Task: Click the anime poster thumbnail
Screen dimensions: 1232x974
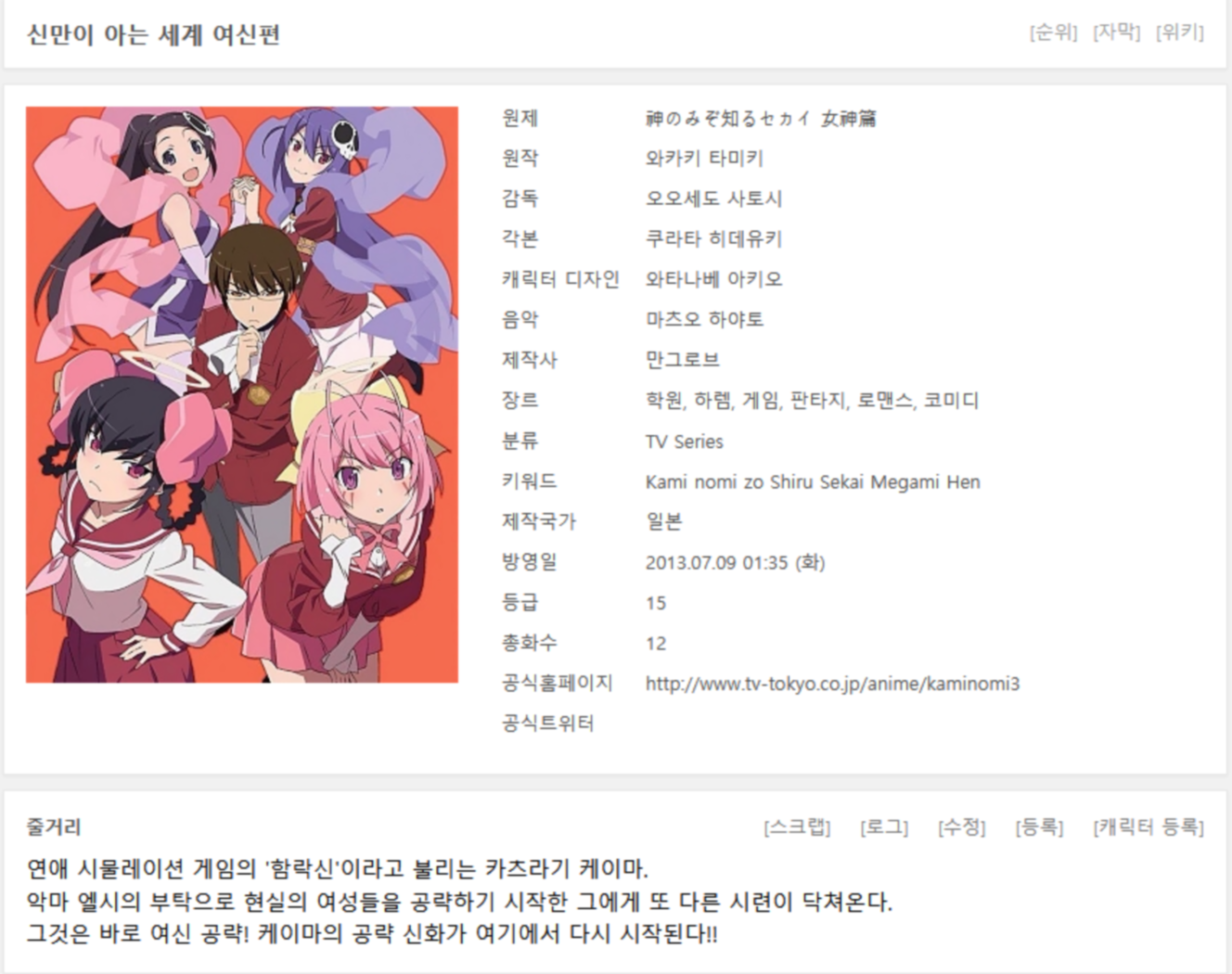Action: click(242, 394)
